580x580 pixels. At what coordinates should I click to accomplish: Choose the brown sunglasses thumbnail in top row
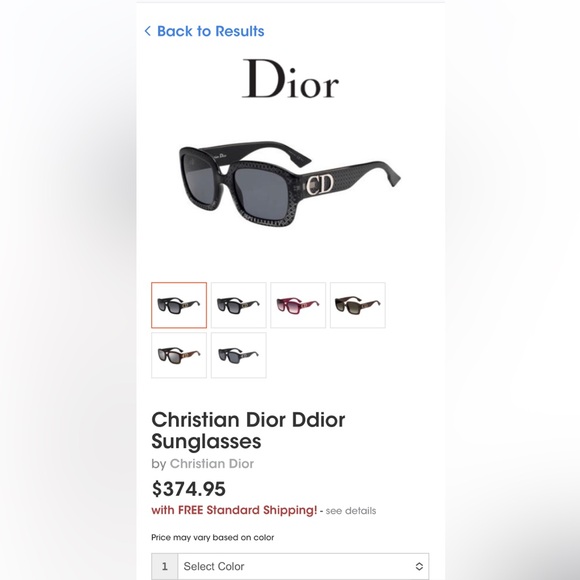pyautogui.click(x=358, y=305)
